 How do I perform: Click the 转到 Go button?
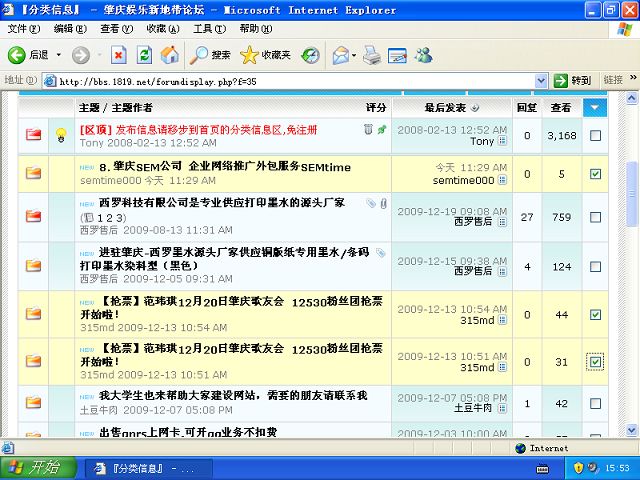click(x=574, y=80)
